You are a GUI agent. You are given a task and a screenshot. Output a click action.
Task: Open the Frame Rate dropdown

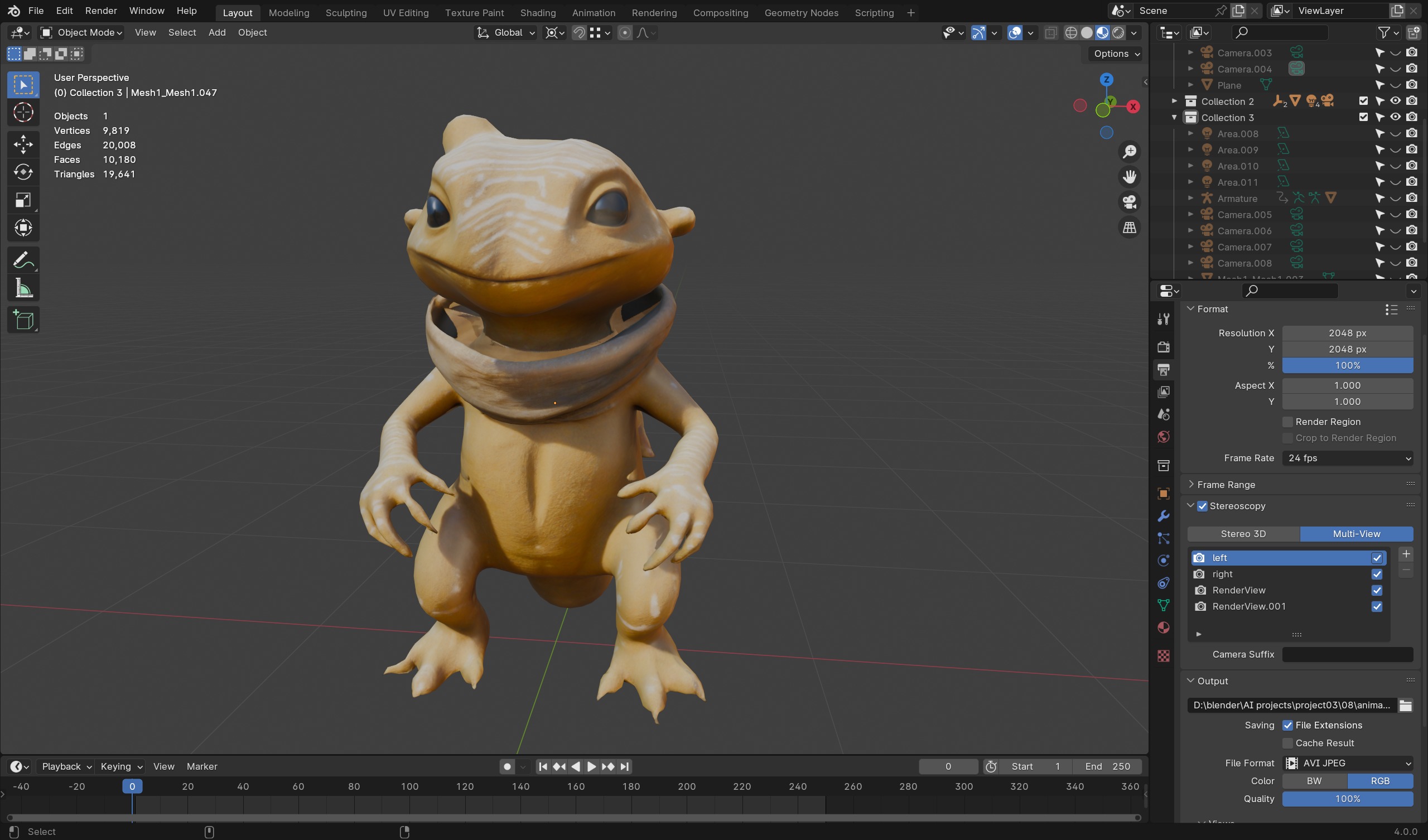(x=1348, y=458)
